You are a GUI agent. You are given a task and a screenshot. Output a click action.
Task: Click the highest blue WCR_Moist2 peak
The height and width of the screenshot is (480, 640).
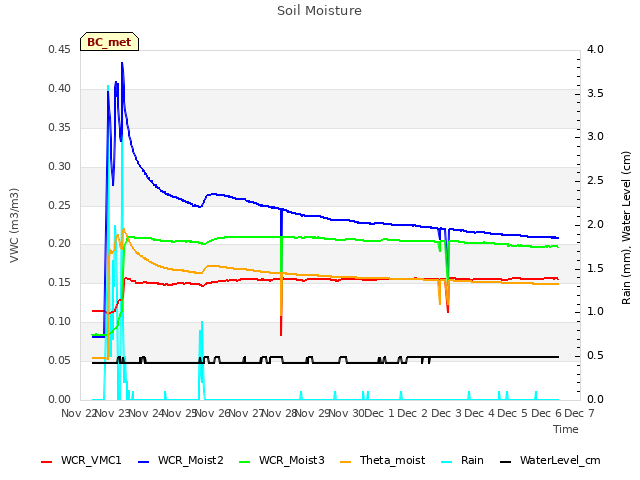pos(122,64)
